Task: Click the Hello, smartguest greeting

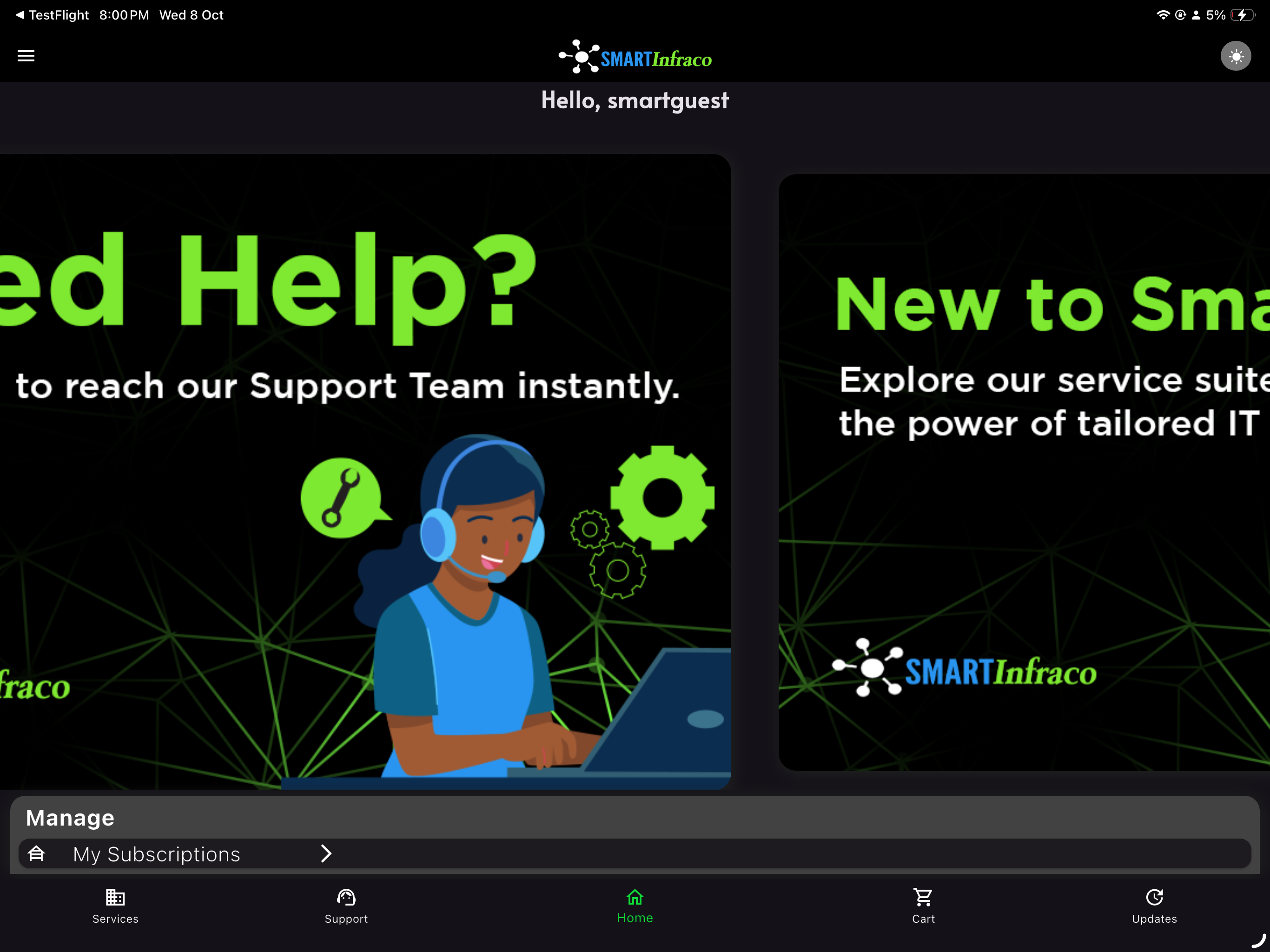Action: click(635, 100)
